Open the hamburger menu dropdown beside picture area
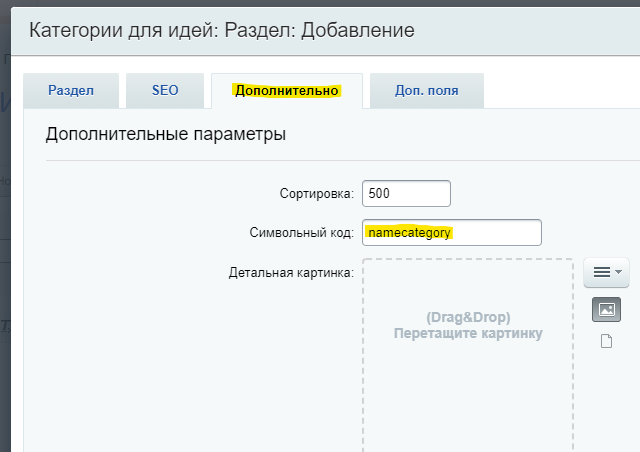The width and height of the screenshot is (640, 452). pos(607,272)
